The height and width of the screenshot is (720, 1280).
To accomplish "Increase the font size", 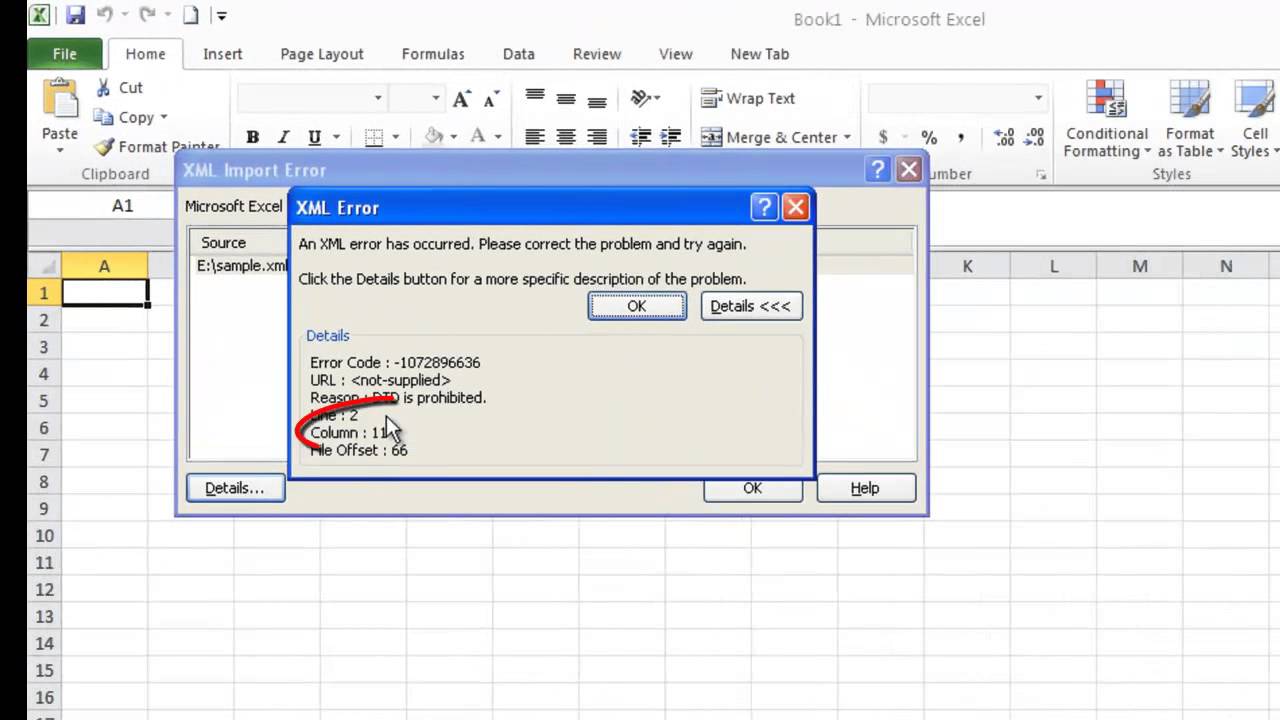I will (x=461, y=98).
